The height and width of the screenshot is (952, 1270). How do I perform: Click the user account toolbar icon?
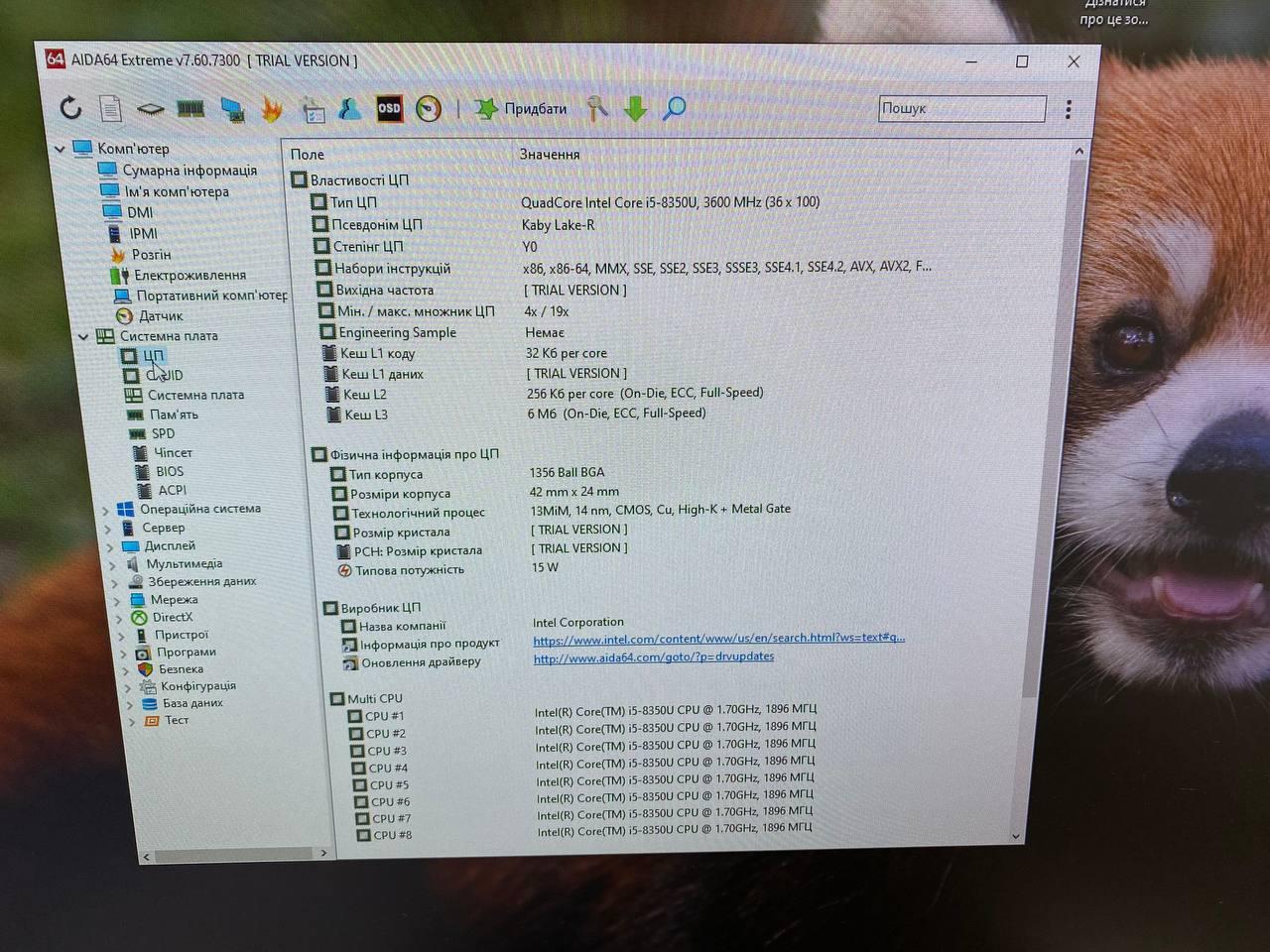349,109
